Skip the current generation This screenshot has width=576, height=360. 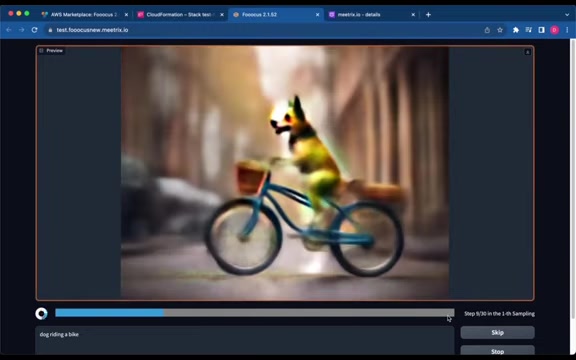point(497,332)
